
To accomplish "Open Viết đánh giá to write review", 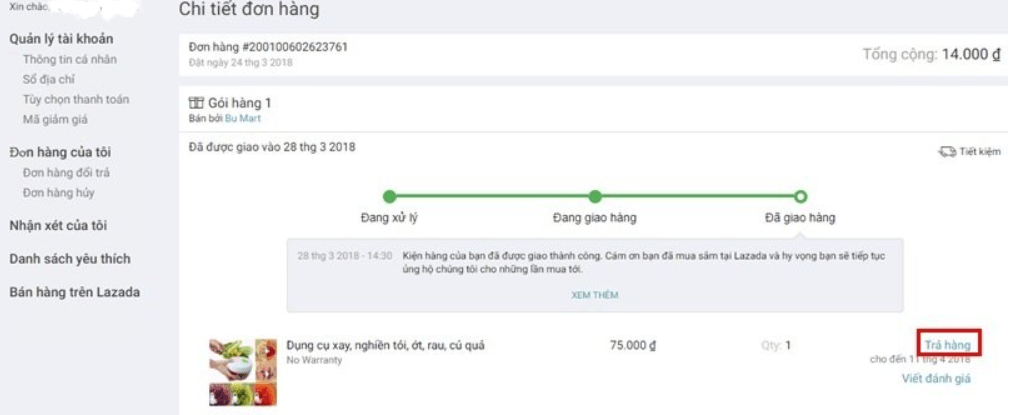I will tap(936, 378).
